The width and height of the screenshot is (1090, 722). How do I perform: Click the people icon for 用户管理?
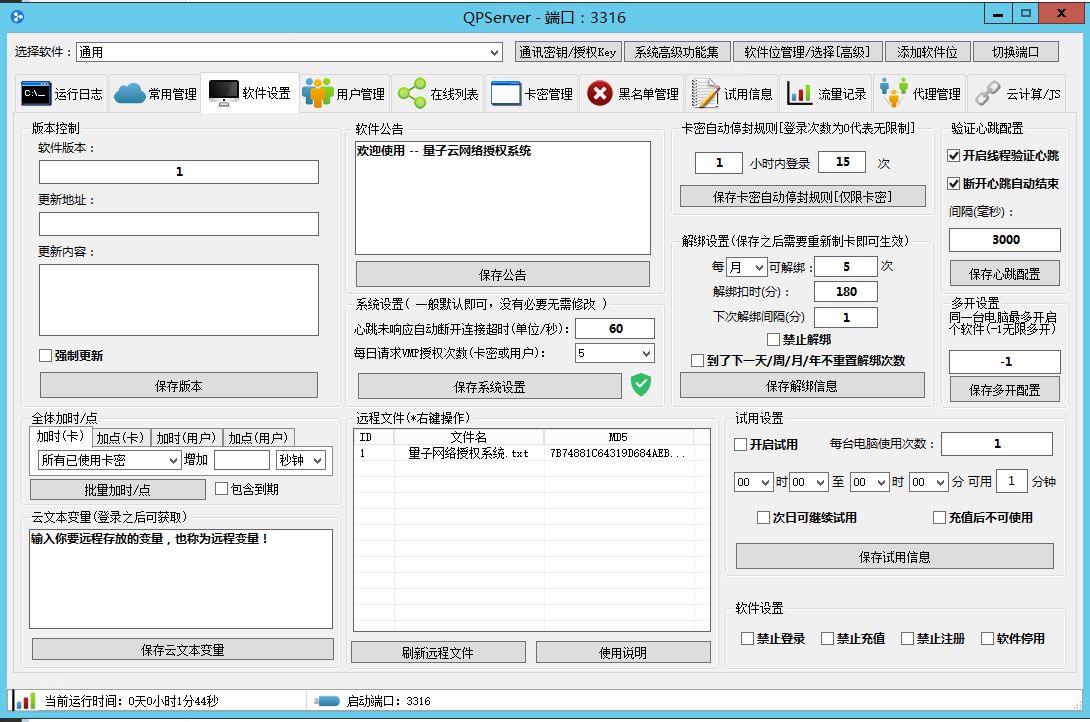point(317,93)
